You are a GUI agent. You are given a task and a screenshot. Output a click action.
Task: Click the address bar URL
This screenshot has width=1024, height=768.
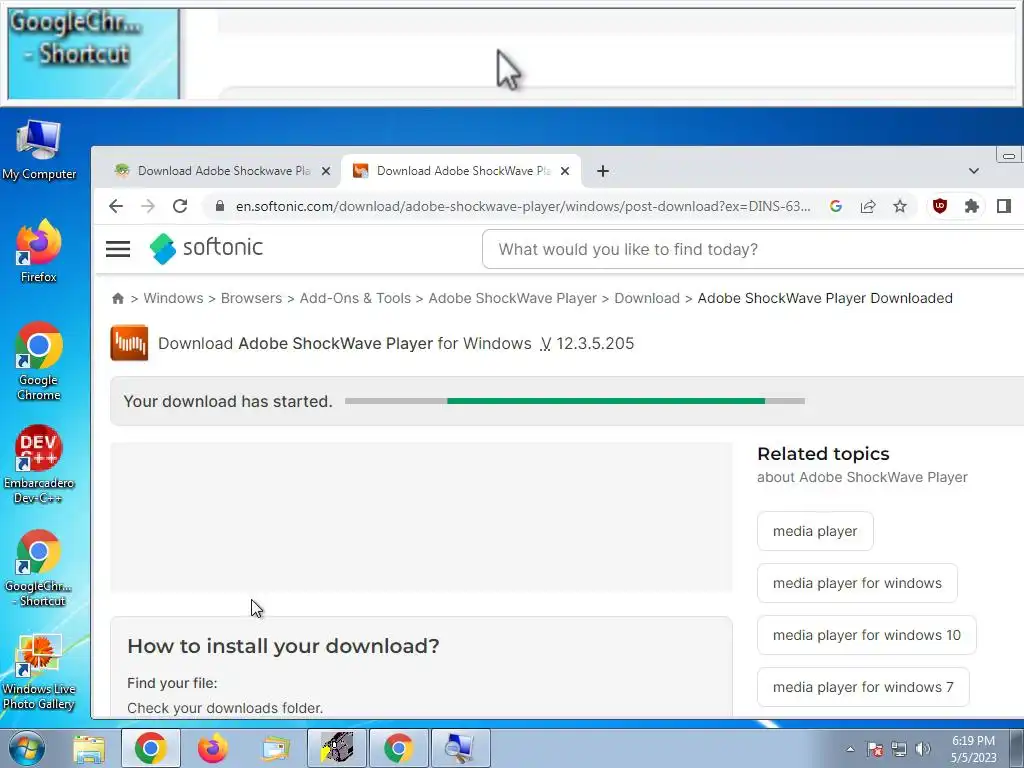[523, 206]
